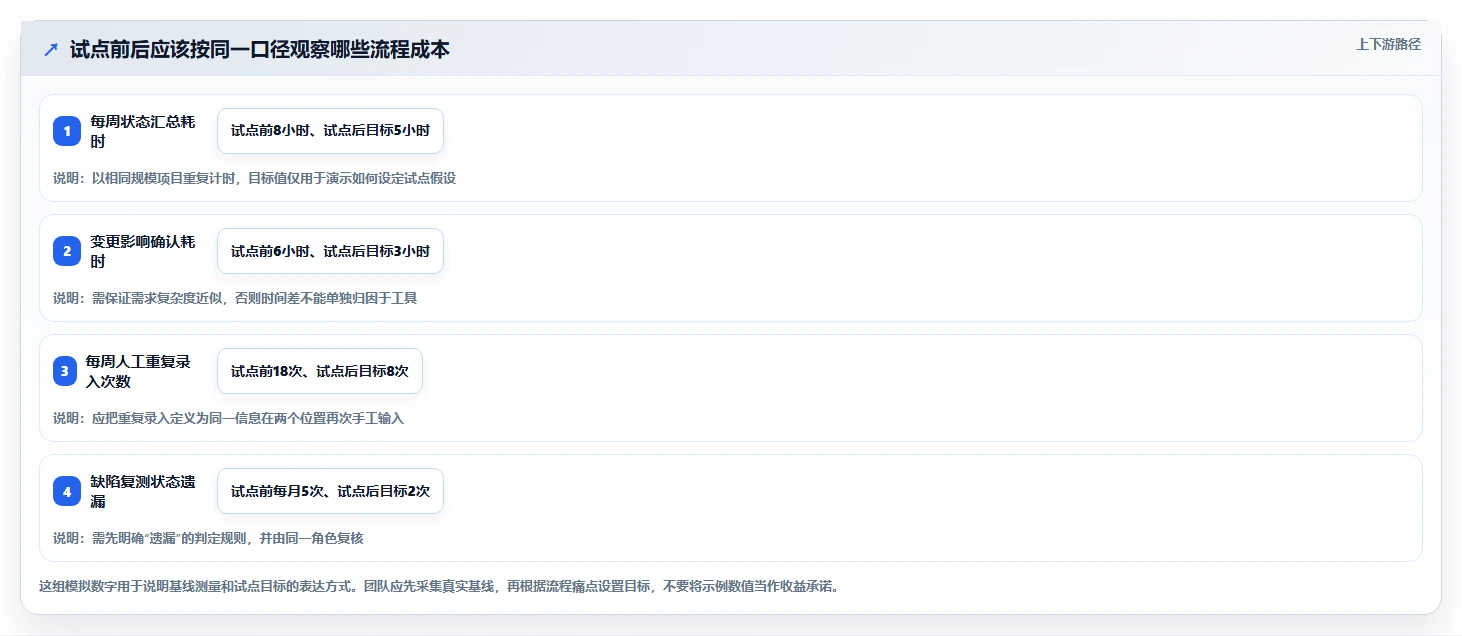Click the note defining 重复录入 as manual re-entry
The height and width of the screenshot is (636, 1462).
228,418
